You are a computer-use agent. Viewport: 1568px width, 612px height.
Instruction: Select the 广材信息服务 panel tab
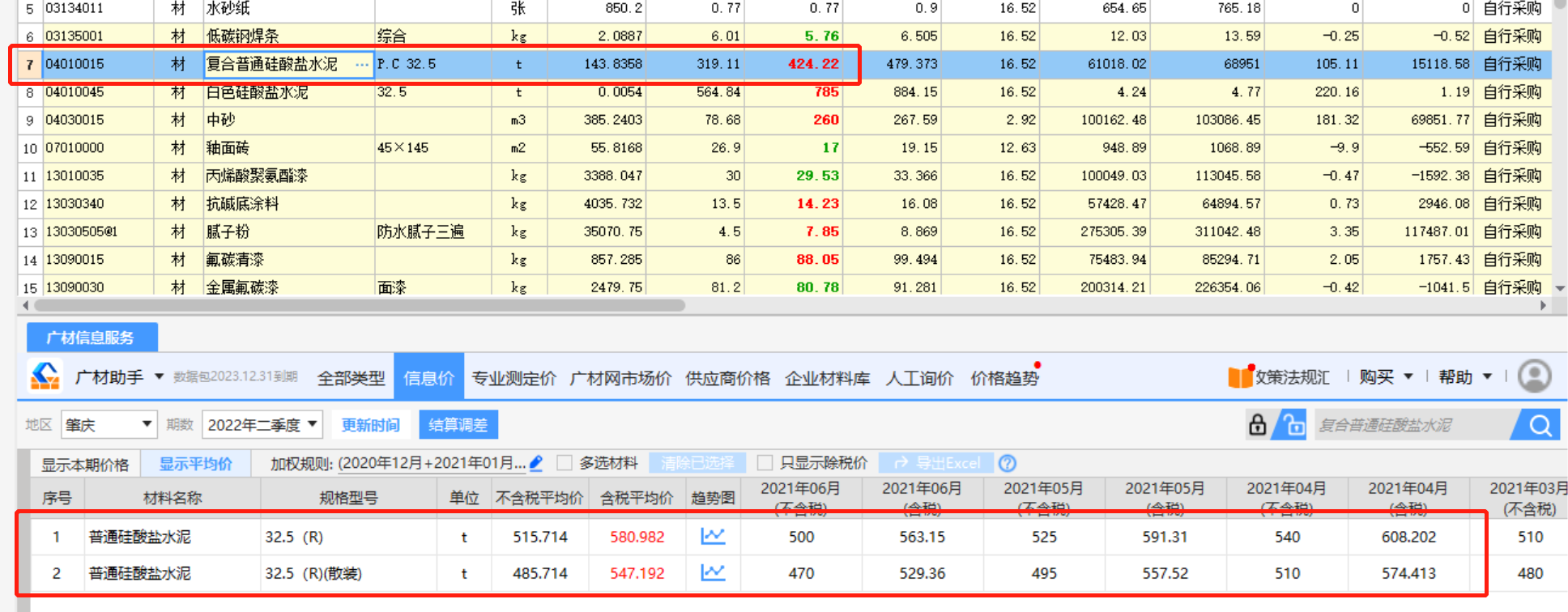click(92, 338)
